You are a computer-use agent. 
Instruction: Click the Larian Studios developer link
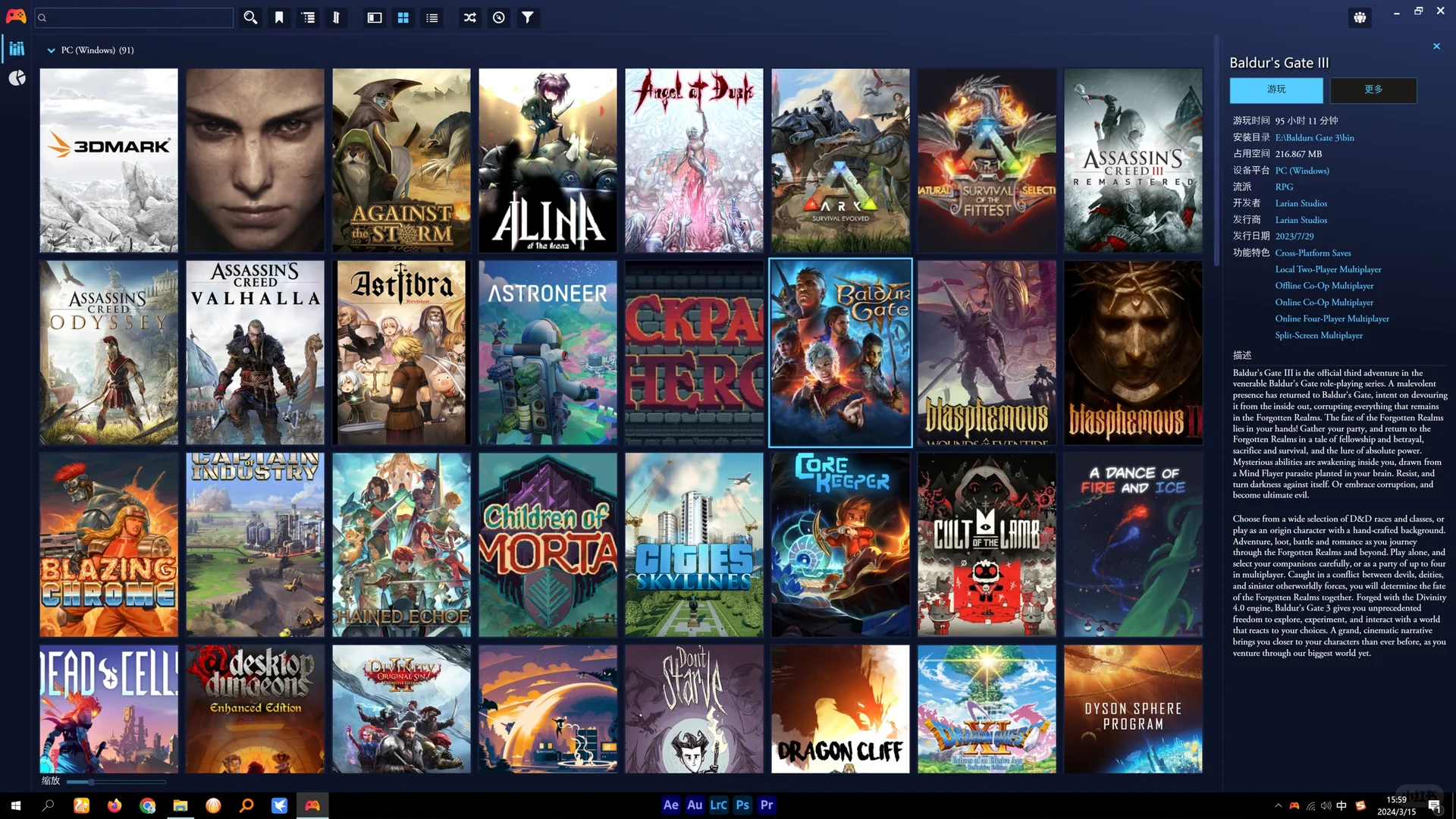[x=1301, y=203]
